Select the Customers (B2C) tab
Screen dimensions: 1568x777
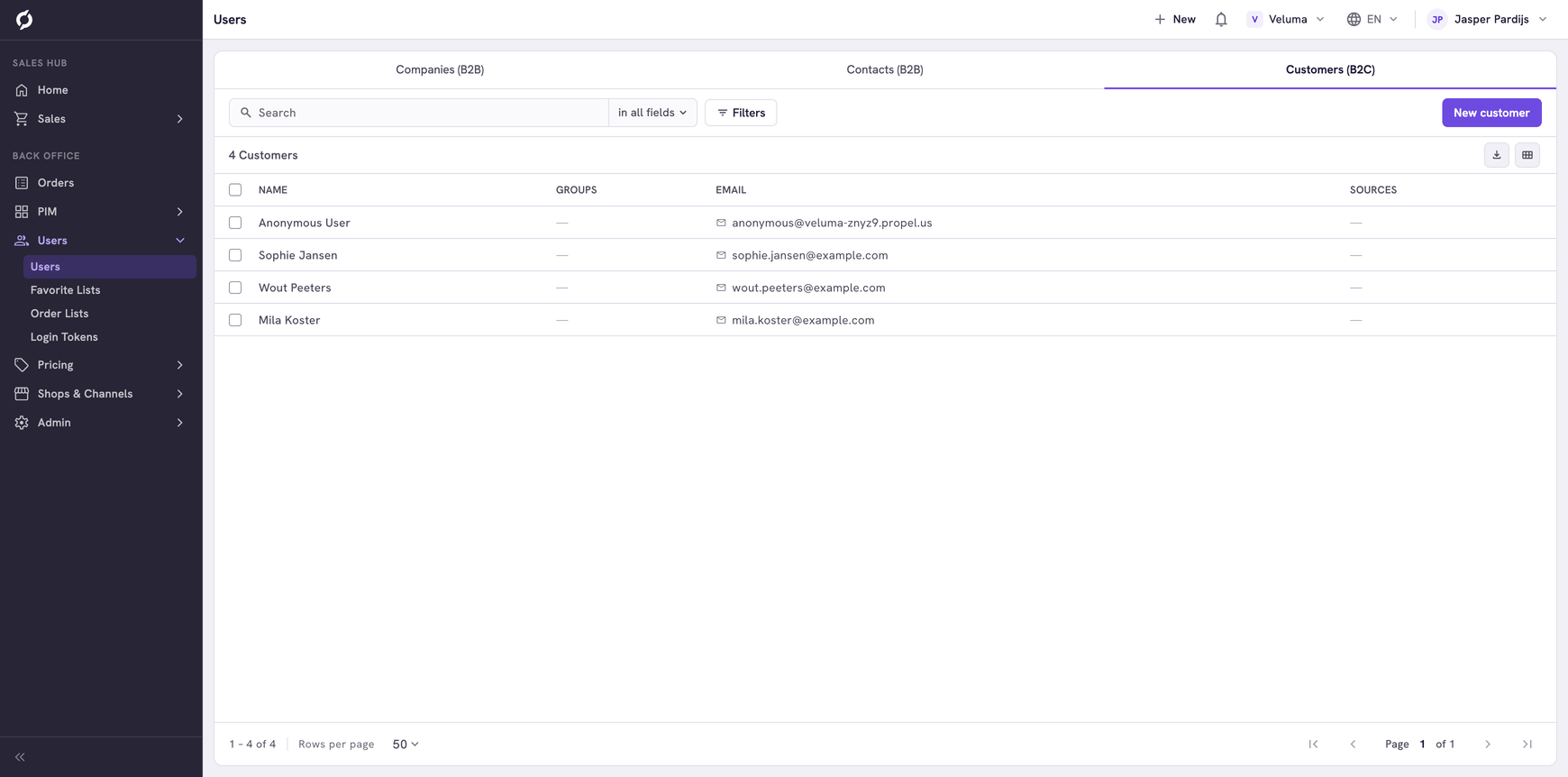point(1330,69)
